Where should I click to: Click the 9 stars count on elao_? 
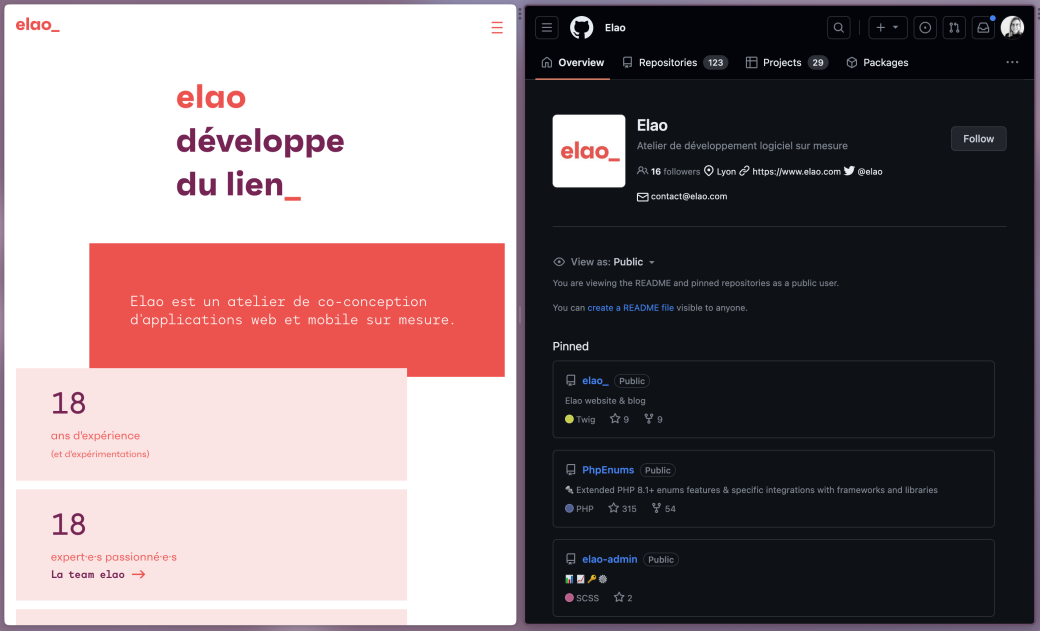[619, 419]
